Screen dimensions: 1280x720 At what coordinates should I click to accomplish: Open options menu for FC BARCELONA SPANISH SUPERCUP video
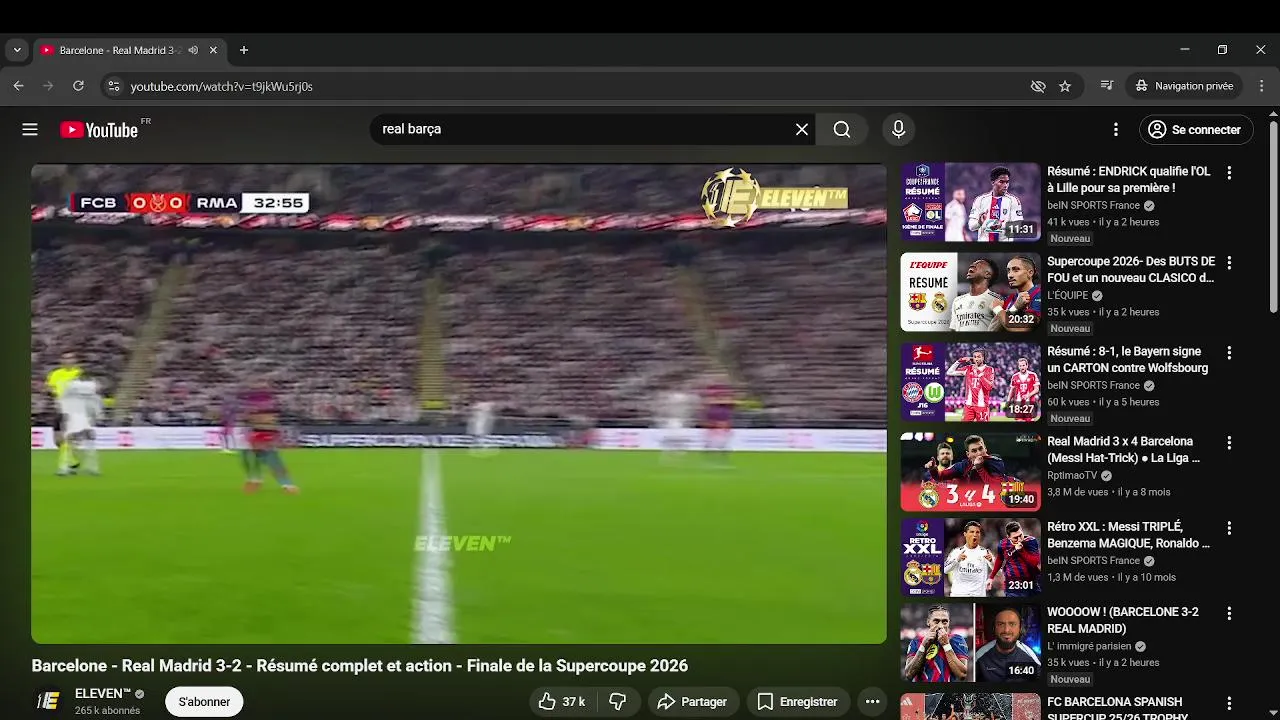[x=1229, y=704]
